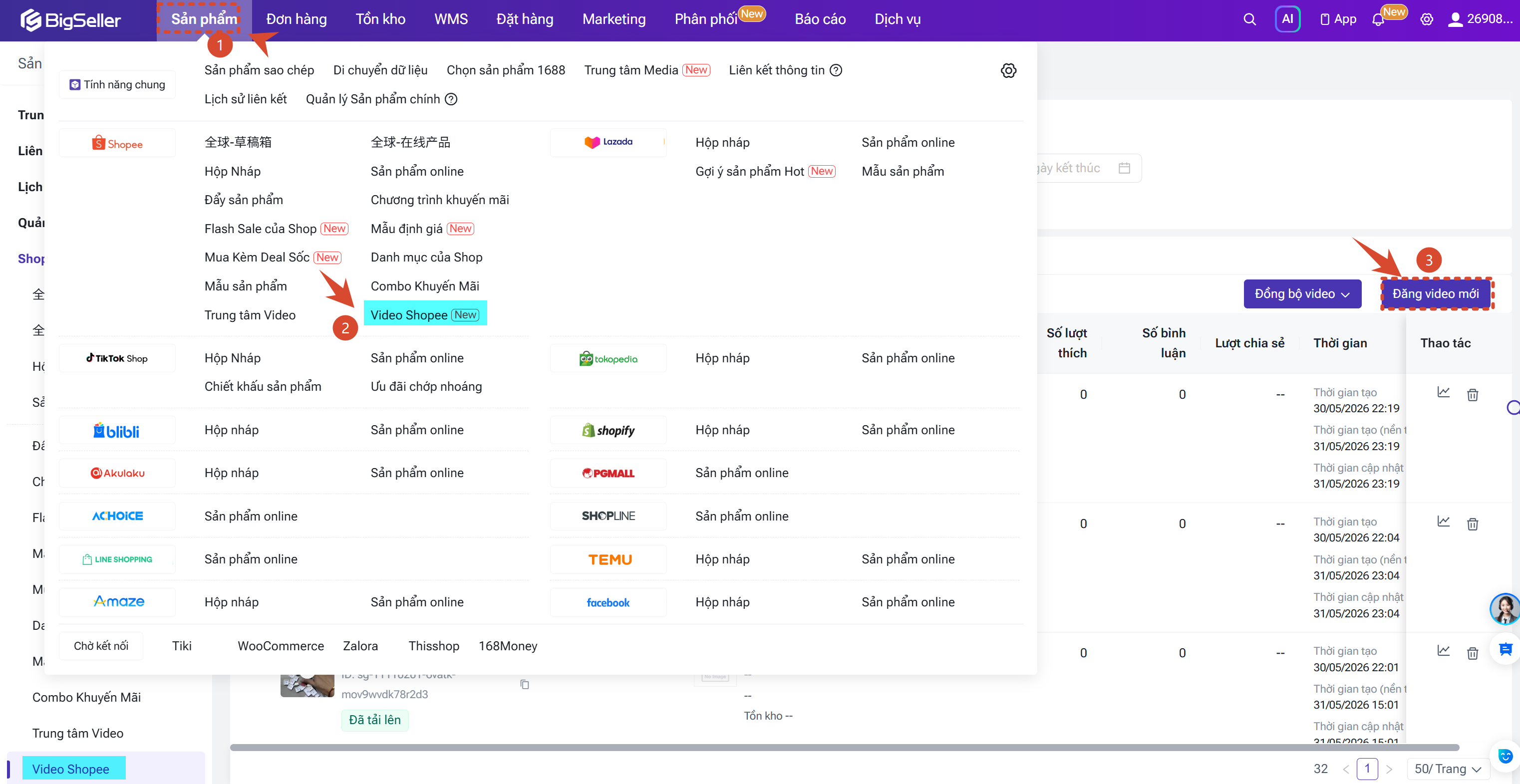
Task: Open the AI assistant button
Action: click(x=1287, y=19)
